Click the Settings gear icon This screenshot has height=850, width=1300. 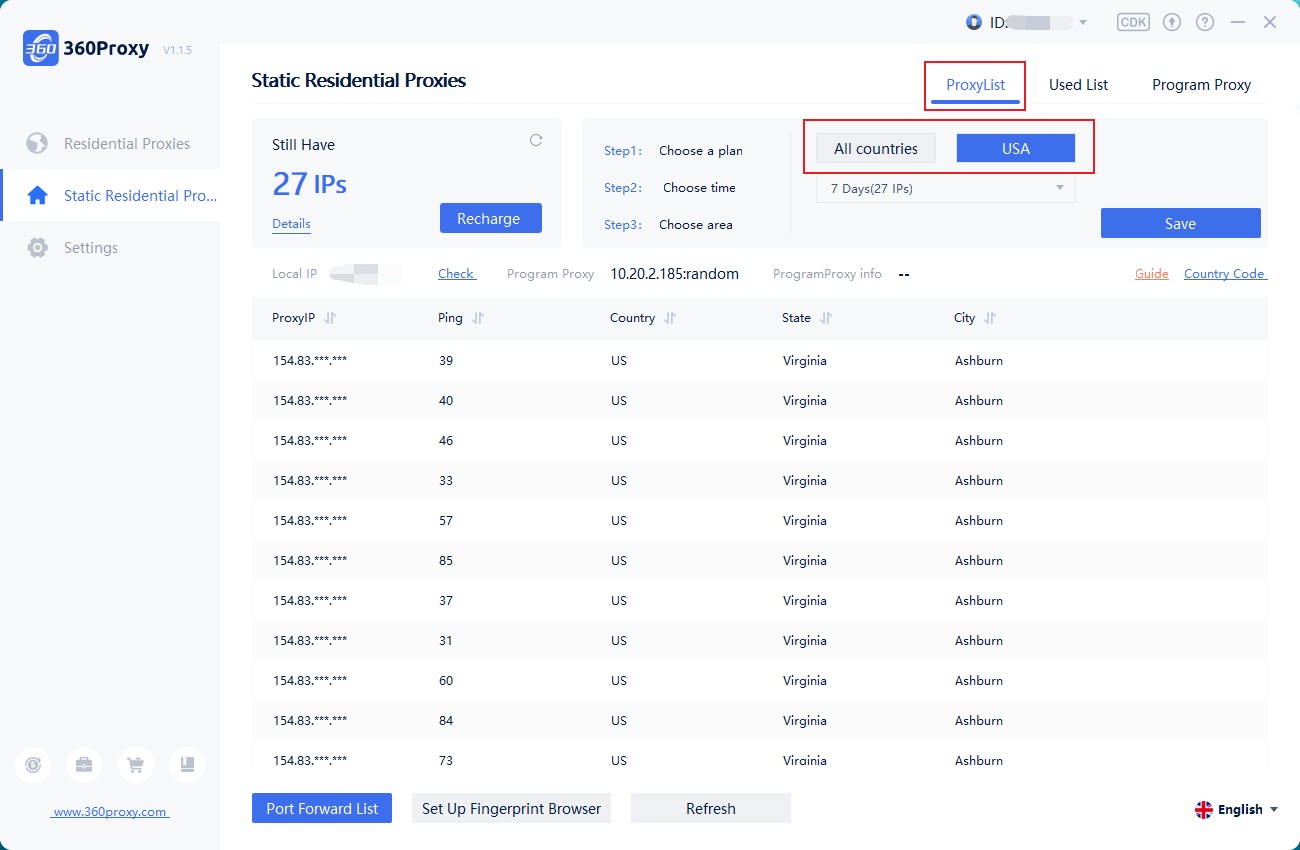point(37,248)
